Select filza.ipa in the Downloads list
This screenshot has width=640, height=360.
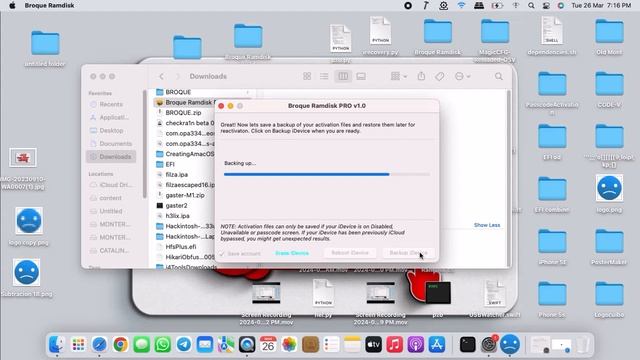[x=177, y=175]
